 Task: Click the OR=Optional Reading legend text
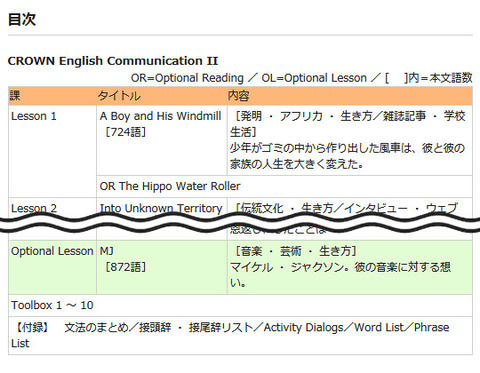(187, 78)
